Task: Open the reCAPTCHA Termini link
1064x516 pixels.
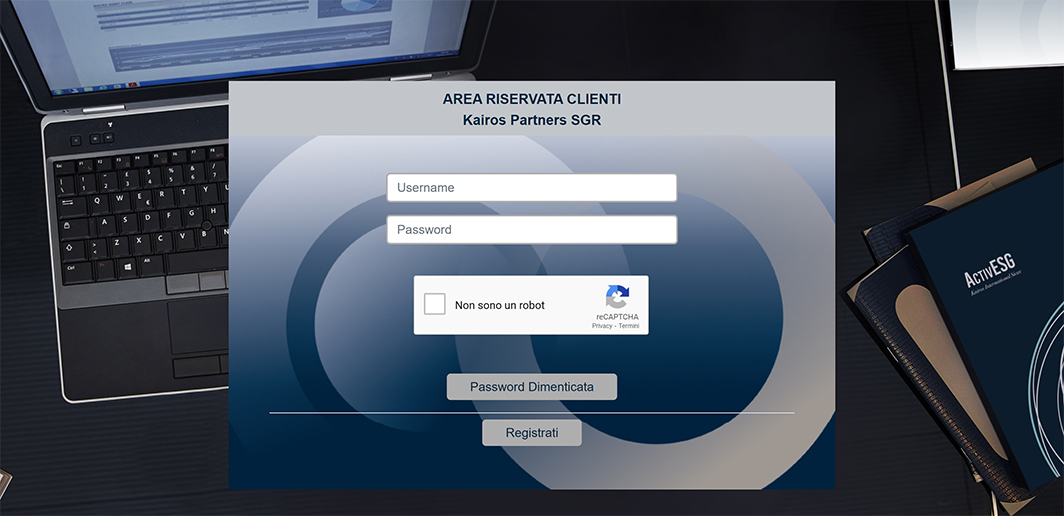Action: pos(628,326)
